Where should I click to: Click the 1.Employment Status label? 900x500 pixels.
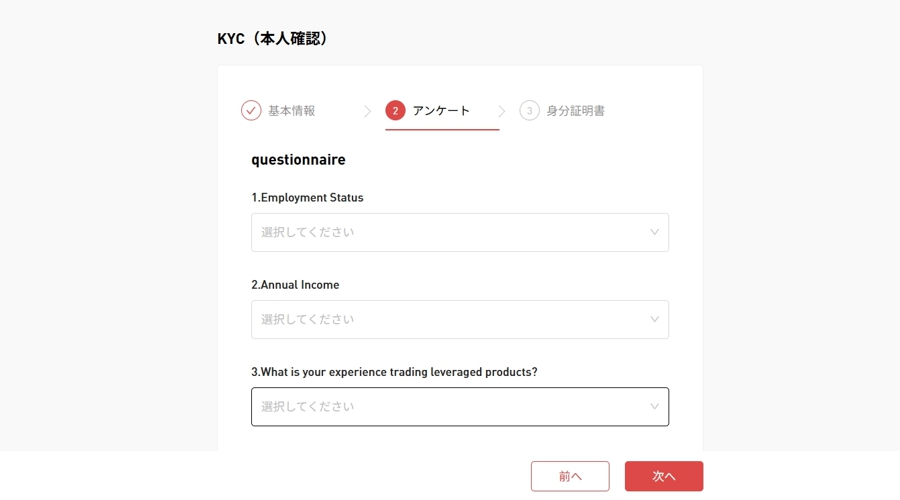[307, 197]
